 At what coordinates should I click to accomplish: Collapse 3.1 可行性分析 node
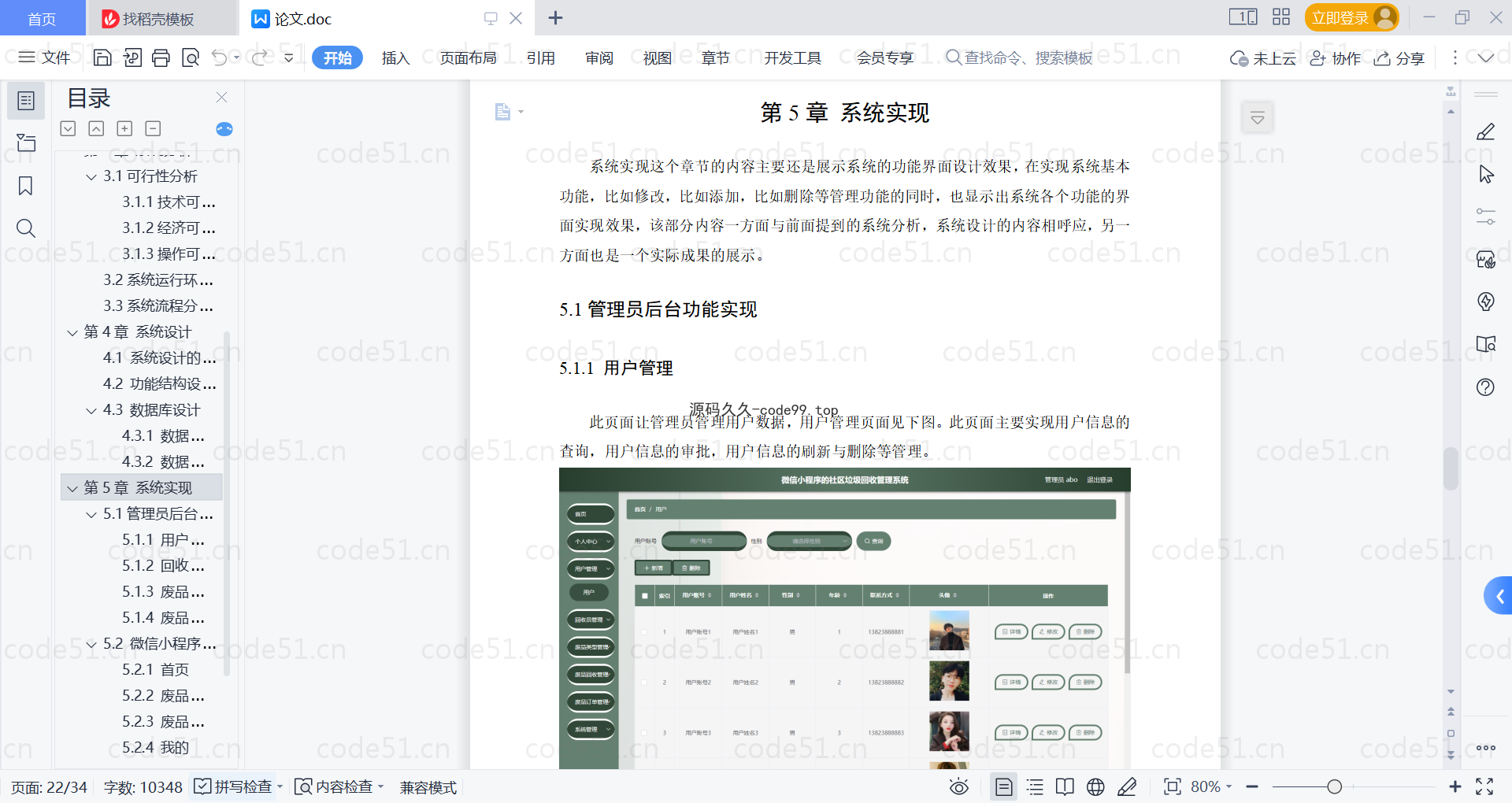pos(91,177)
